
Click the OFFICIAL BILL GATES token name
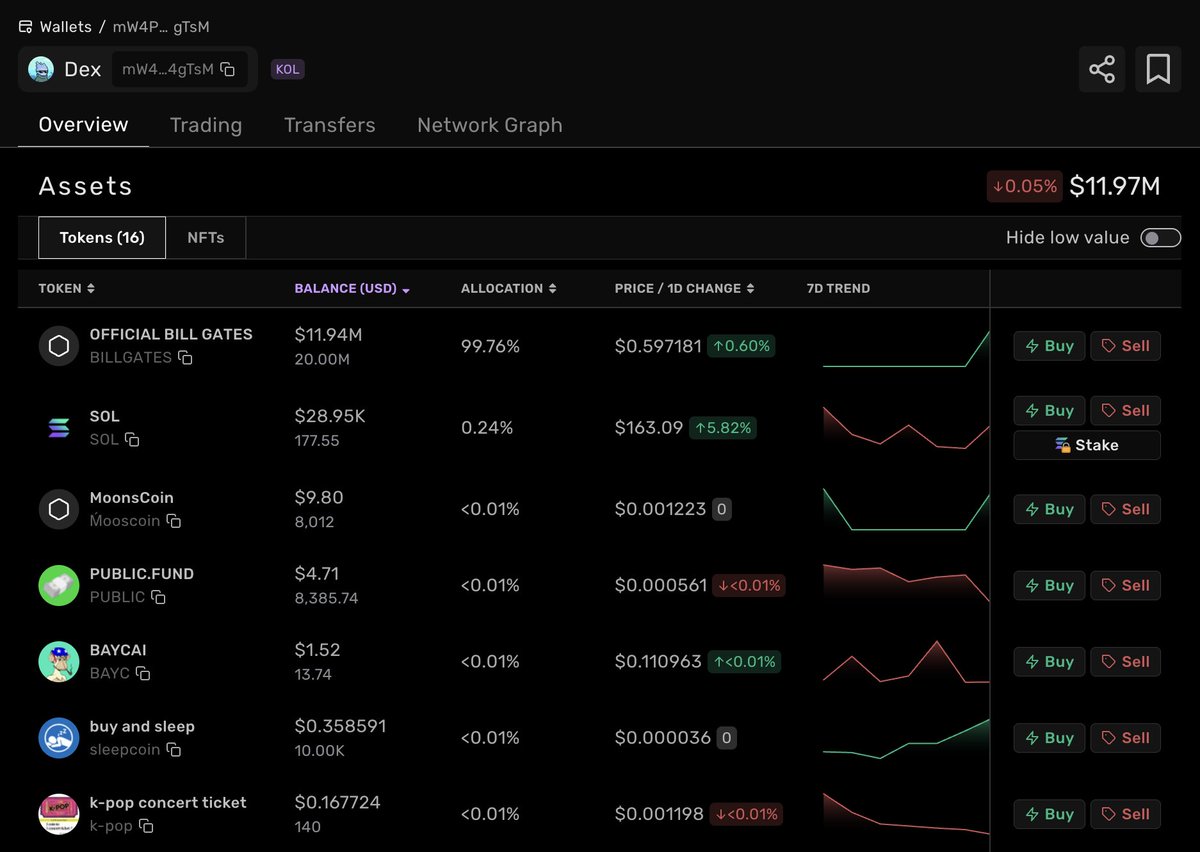tap(171, 334)
